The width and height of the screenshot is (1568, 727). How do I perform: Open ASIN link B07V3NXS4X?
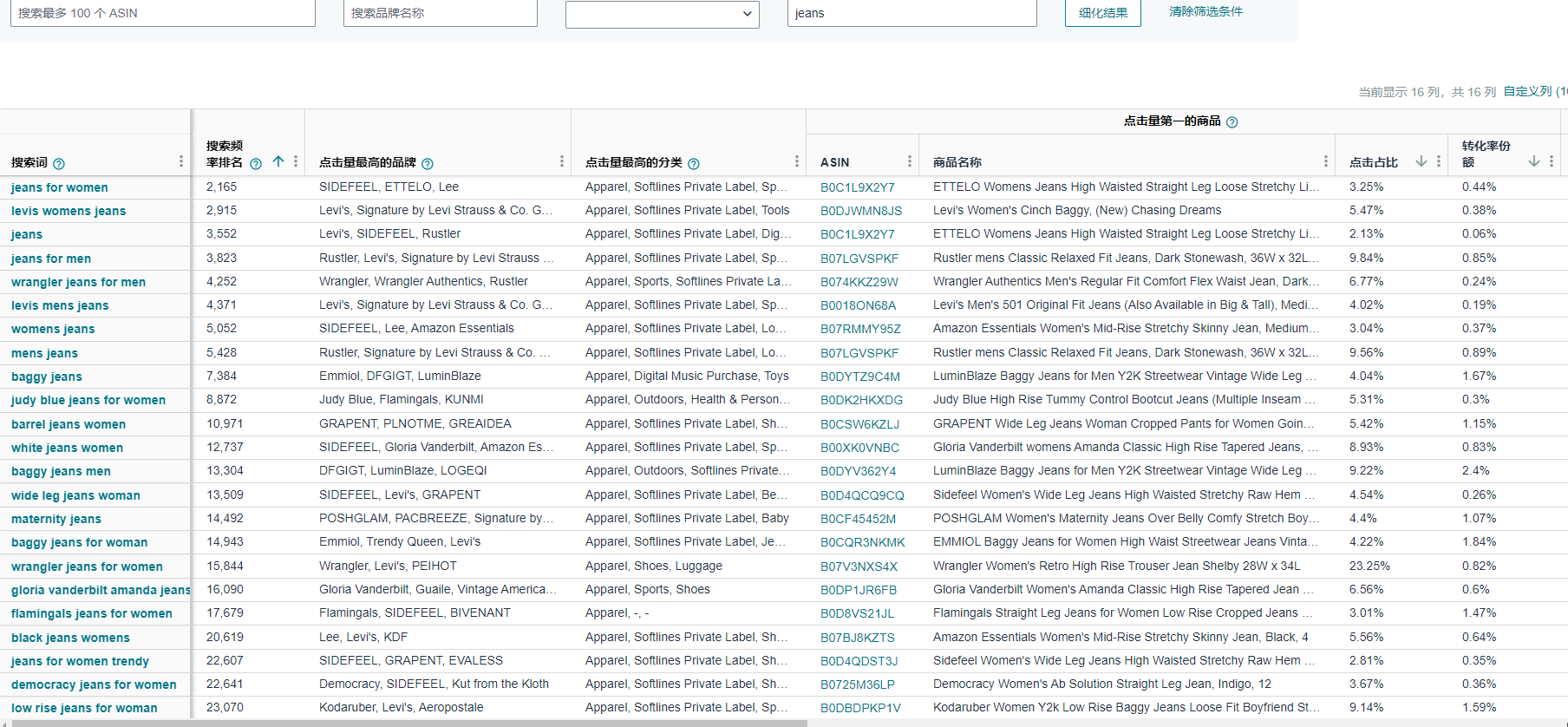tap(859, 567)
